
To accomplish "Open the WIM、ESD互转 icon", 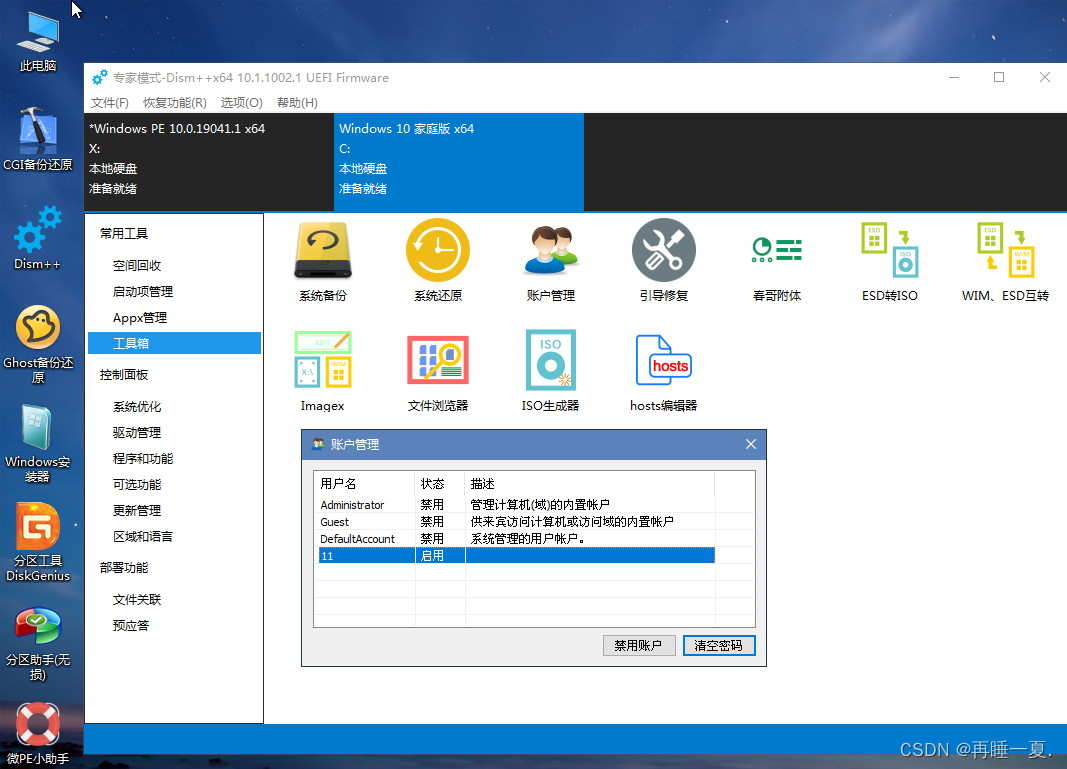I will click(1005, 250).
